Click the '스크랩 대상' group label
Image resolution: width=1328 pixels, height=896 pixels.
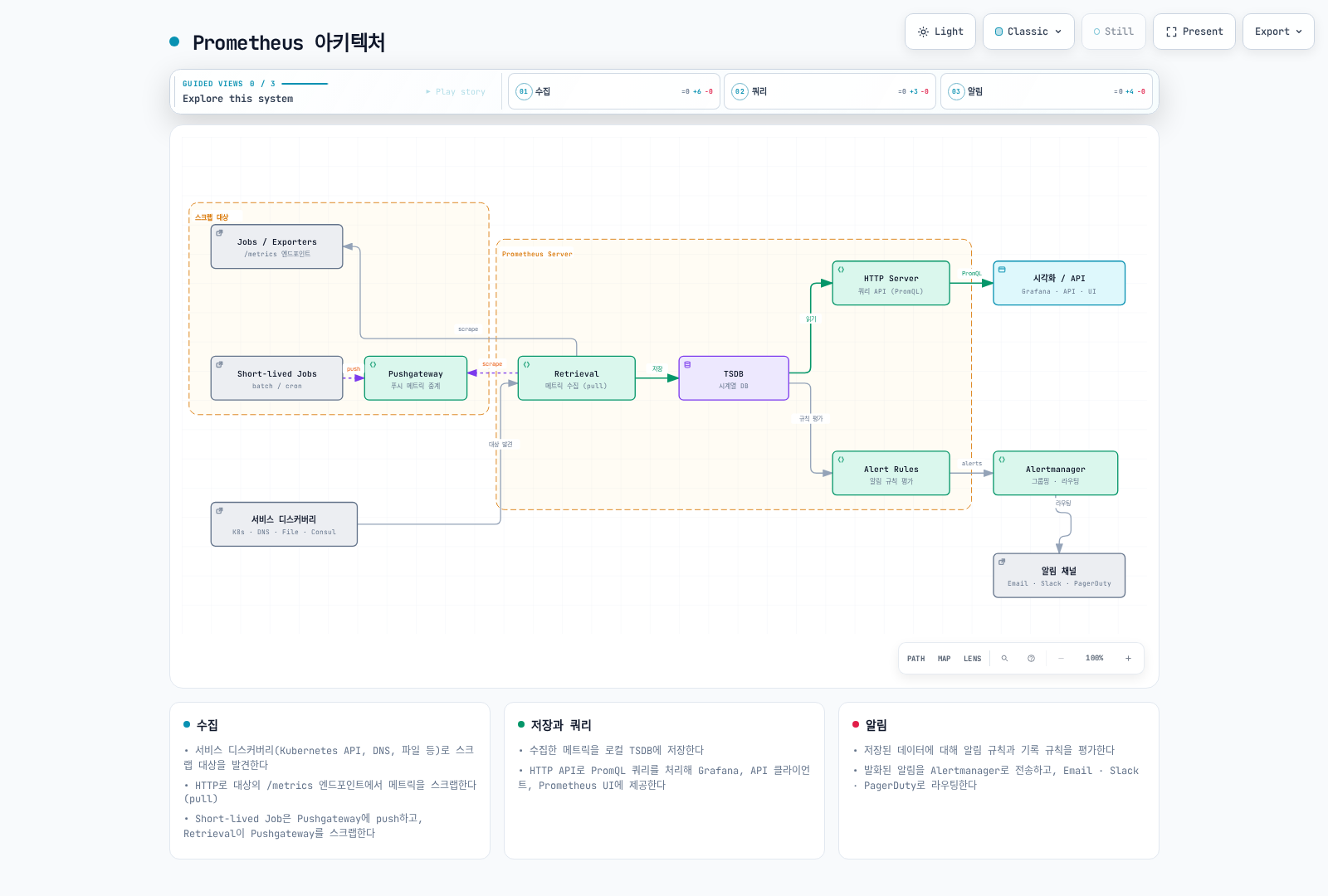pyautogui.click(x=212, y=217)
